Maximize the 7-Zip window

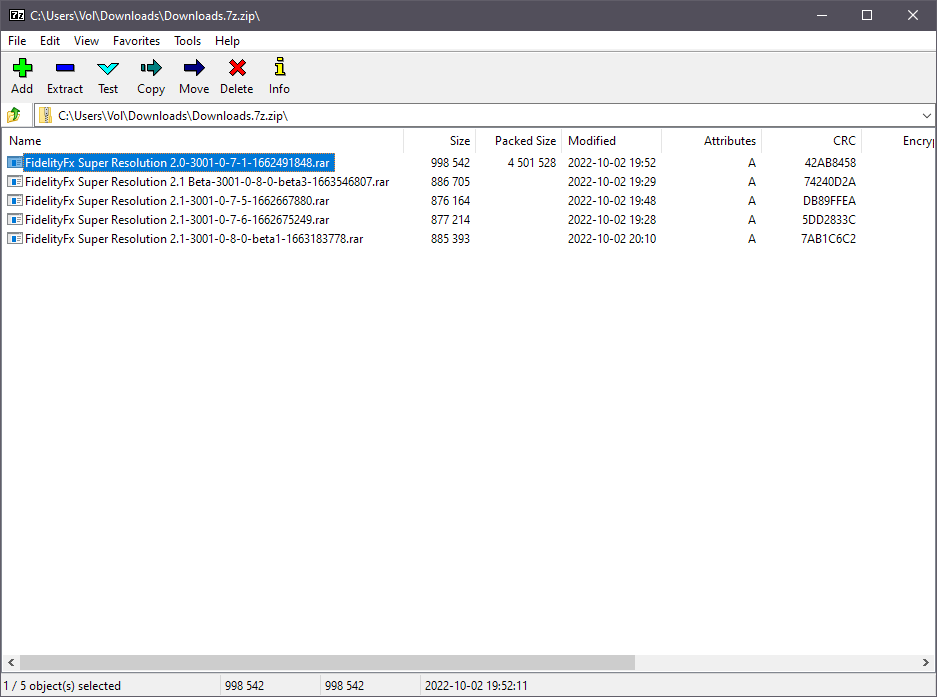coord(867,16)
